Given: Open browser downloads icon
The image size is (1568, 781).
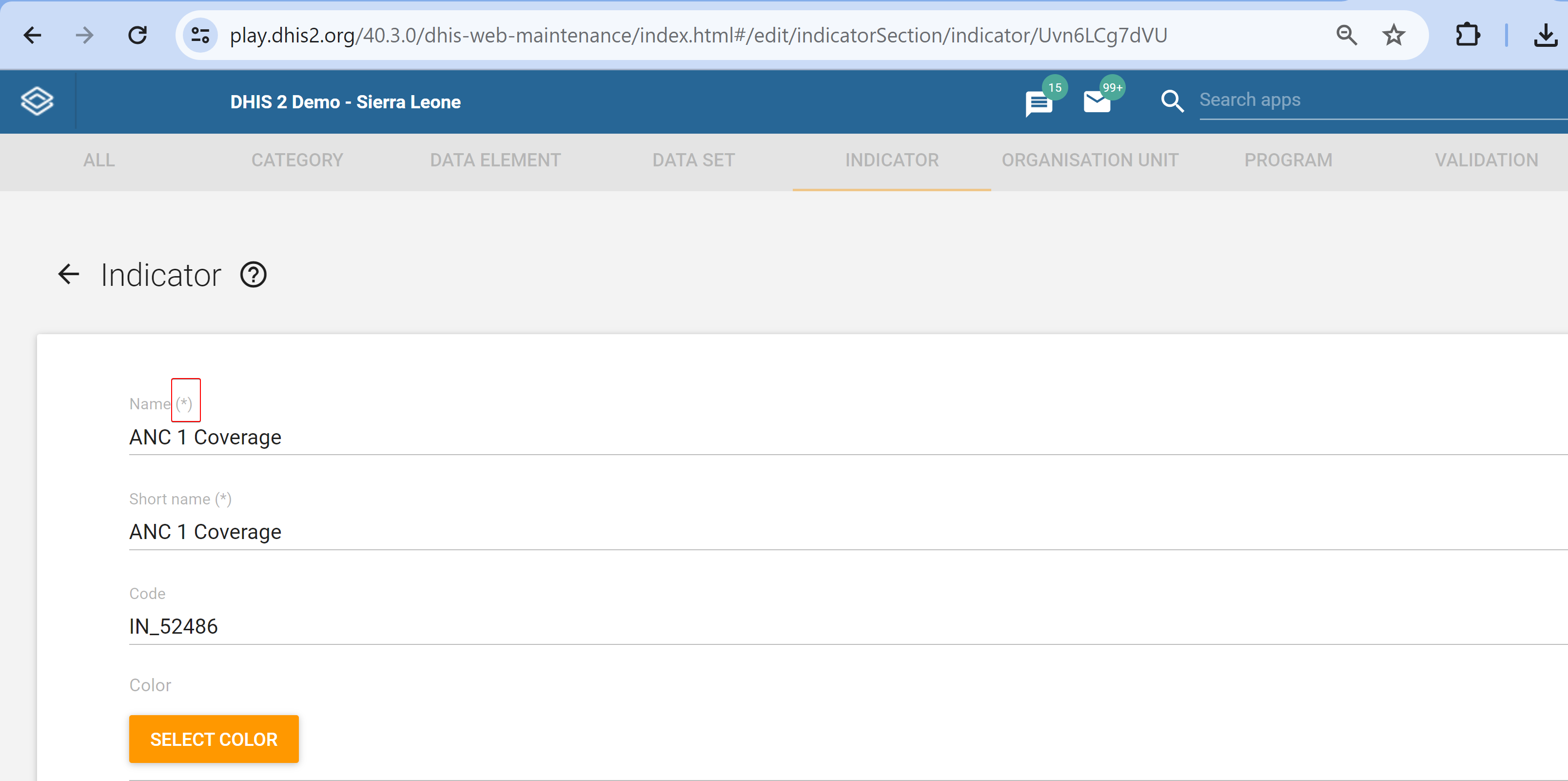Looking at the screenshot, I should point(1546,35).
